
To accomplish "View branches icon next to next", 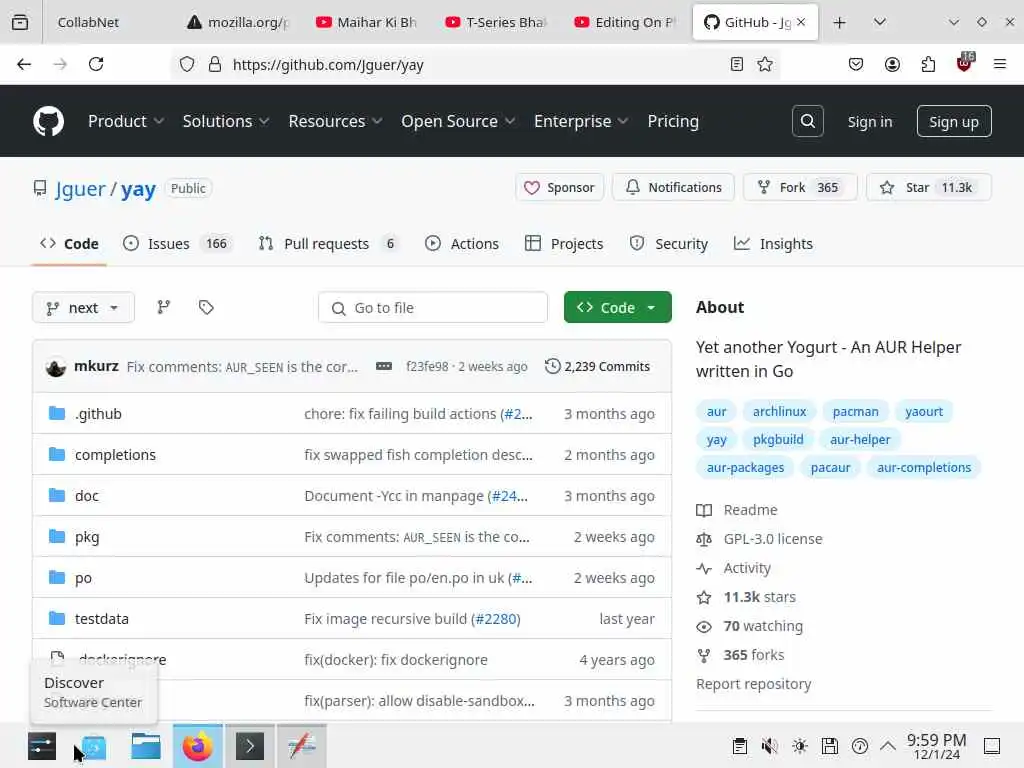I will click(164, 307).
